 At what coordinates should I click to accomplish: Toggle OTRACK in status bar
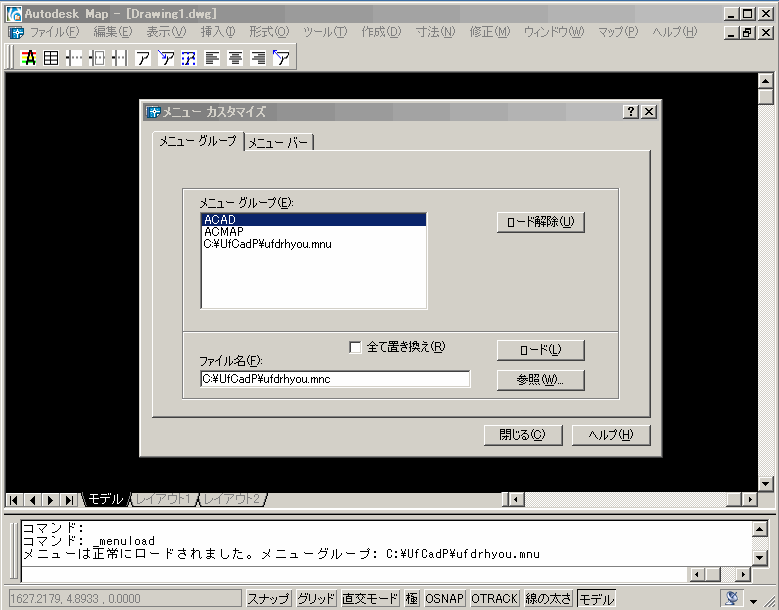pos(494,599)
